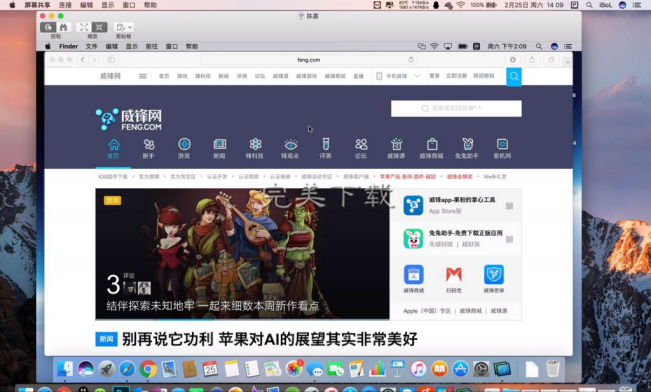Open host 屏幕共享 menu

pos(37,5)
